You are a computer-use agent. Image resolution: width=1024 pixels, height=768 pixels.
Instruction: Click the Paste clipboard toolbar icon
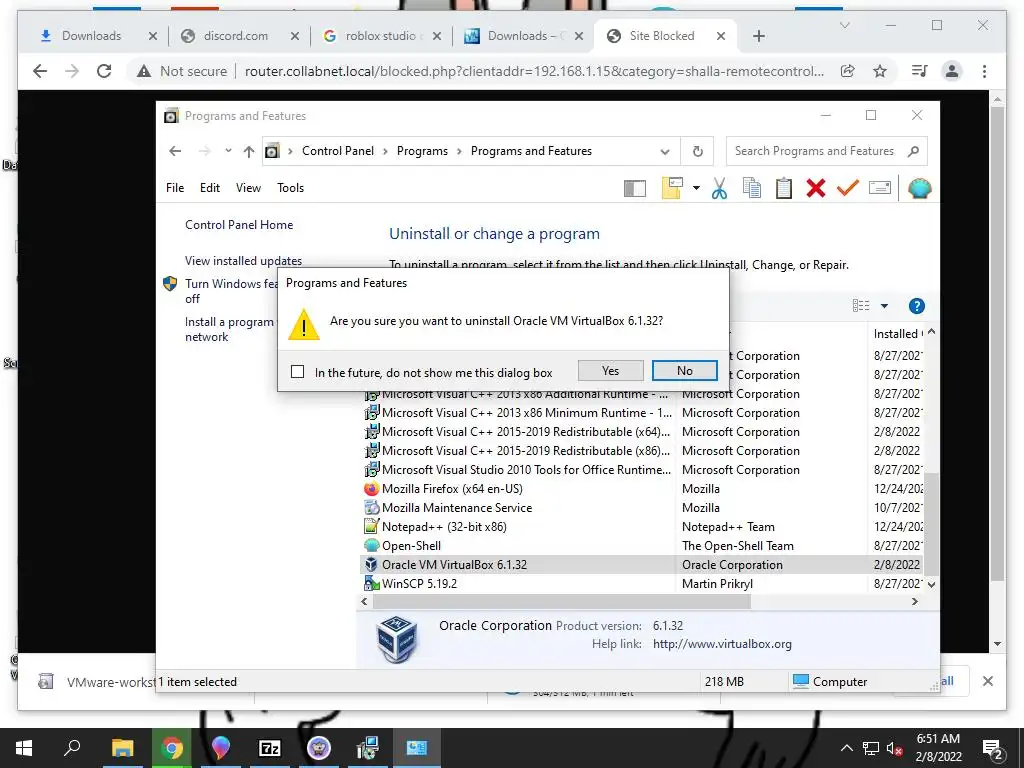click(784, 189)
